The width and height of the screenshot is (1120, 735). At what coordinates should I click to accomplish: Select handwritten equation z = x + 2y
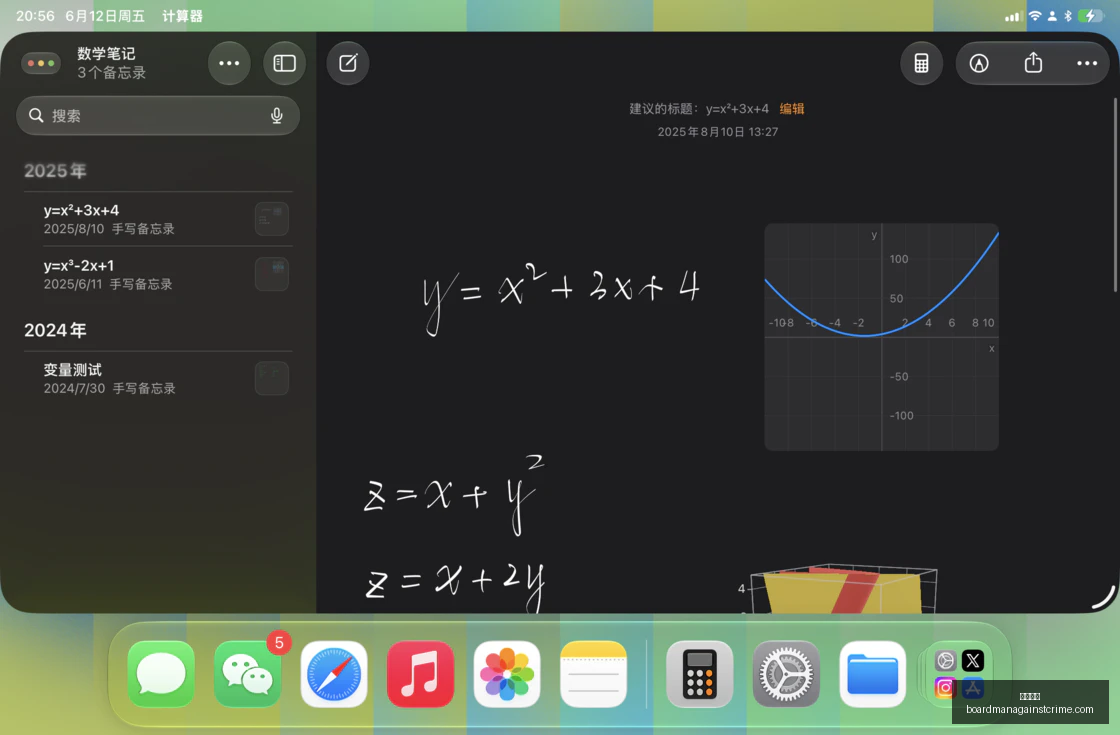pos(455,586)
